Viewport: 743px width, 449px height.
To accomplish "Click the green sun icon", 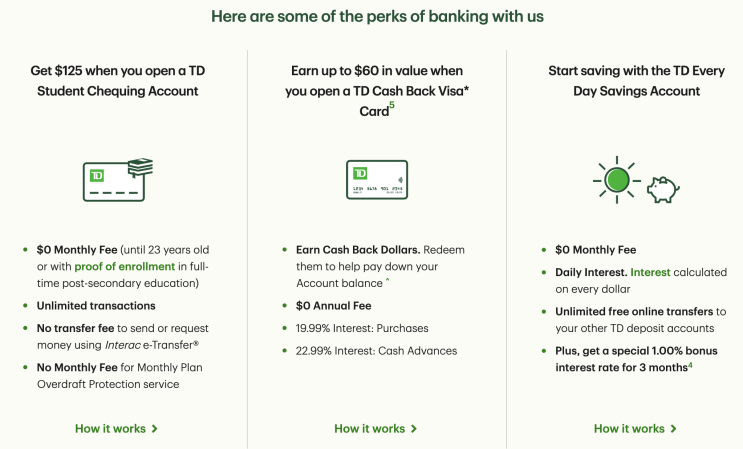I will tap(617, 180).
